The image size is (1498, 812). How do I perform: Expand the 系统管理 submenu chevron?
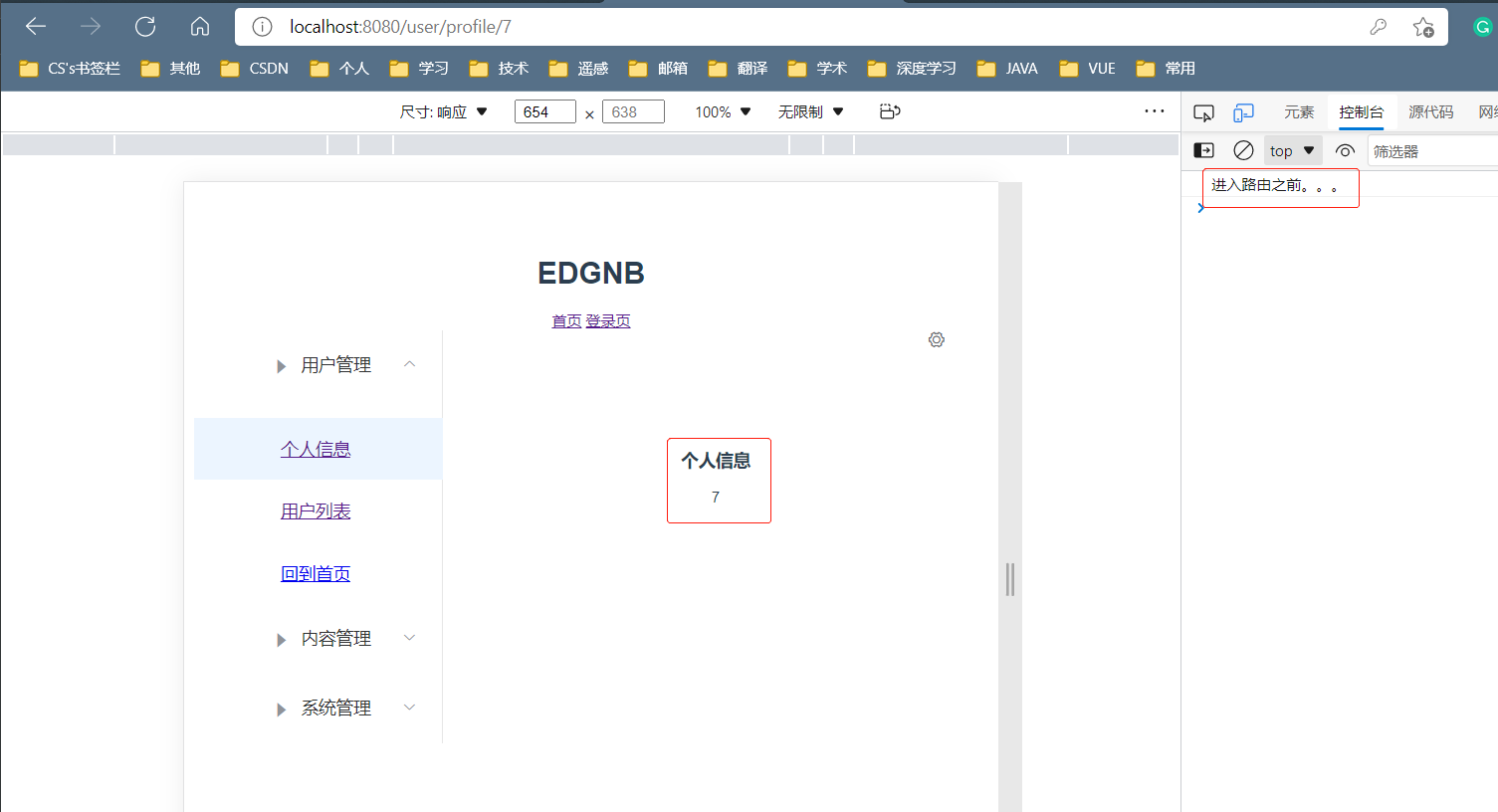tap(409, 707)
